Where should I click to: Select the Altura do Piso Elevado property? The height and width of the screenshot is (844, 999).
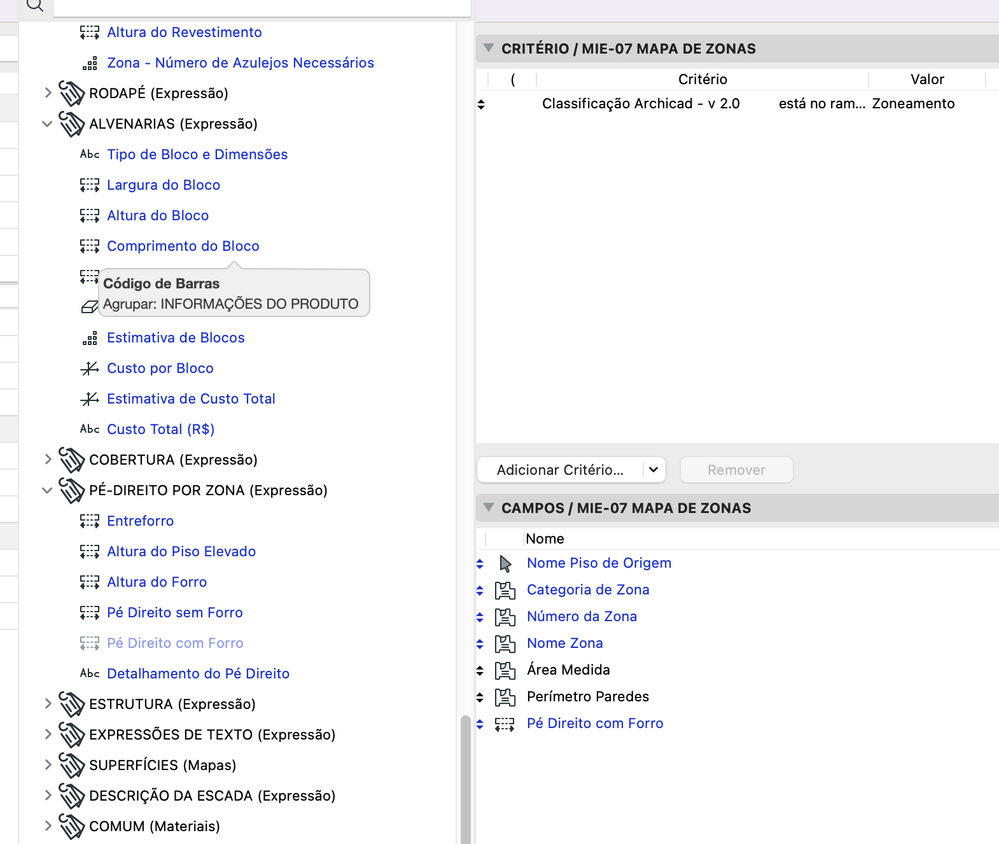(x=182, y=552)
